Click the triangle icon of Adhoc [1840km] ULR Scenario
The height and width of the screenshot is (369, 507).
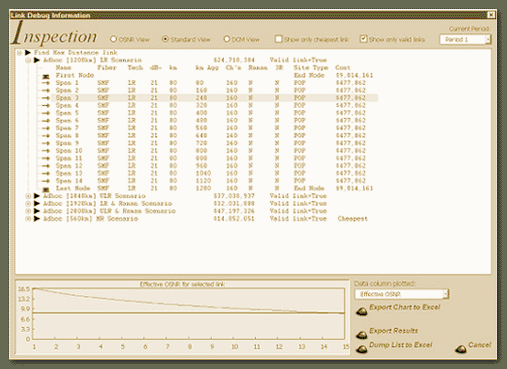pyautogui.click(x=37, y=196)
